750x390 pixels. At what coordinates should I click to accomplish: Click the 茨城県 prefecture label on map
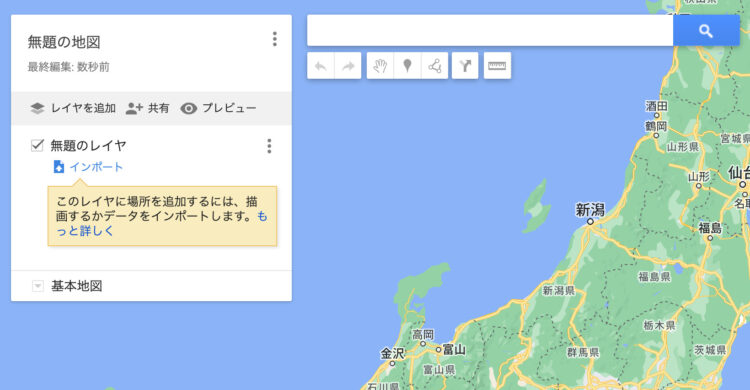tap(710, 350)
